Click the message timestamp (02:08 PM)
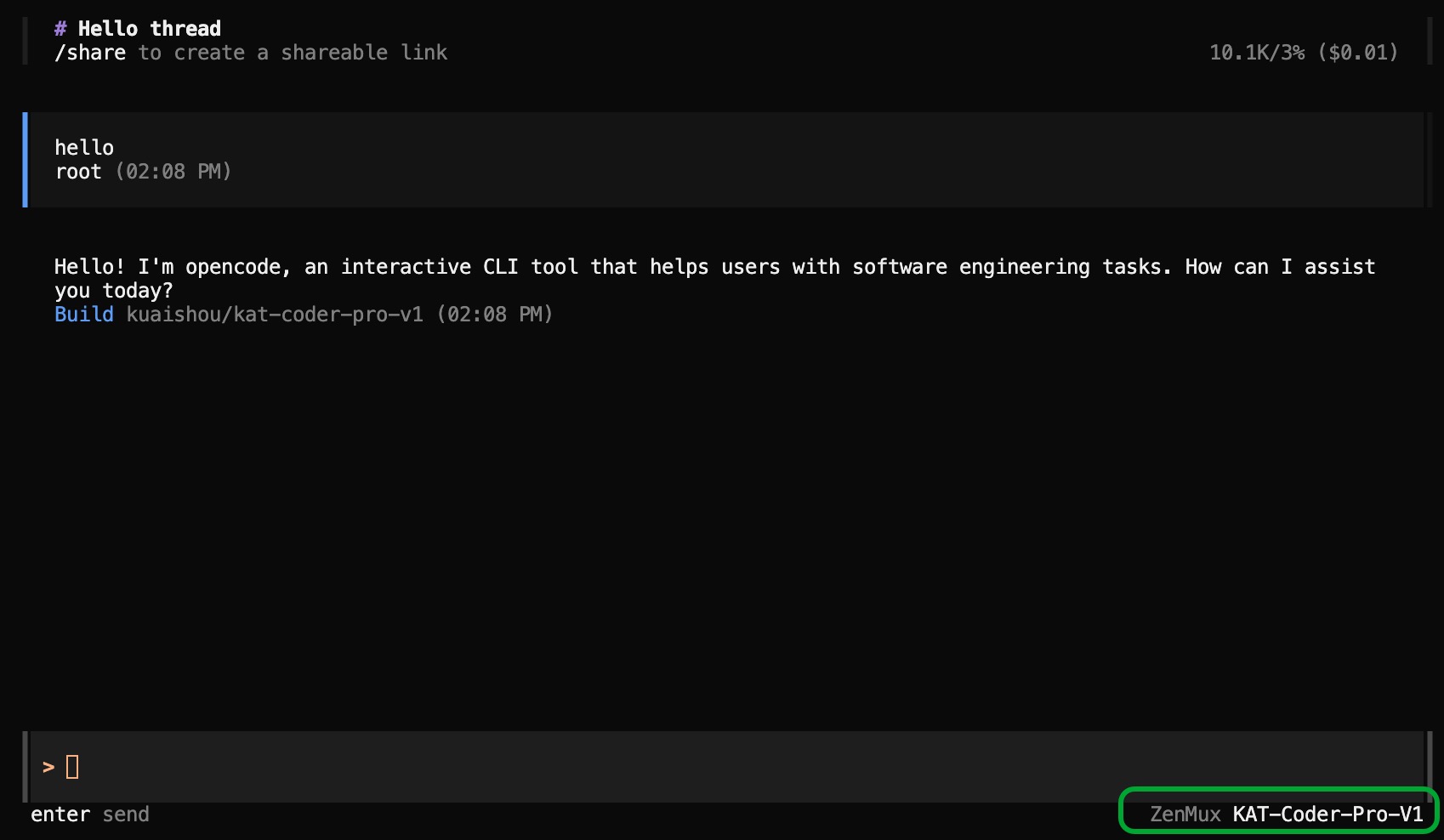The image size is (1444, 840). click(x=174, y=171)
